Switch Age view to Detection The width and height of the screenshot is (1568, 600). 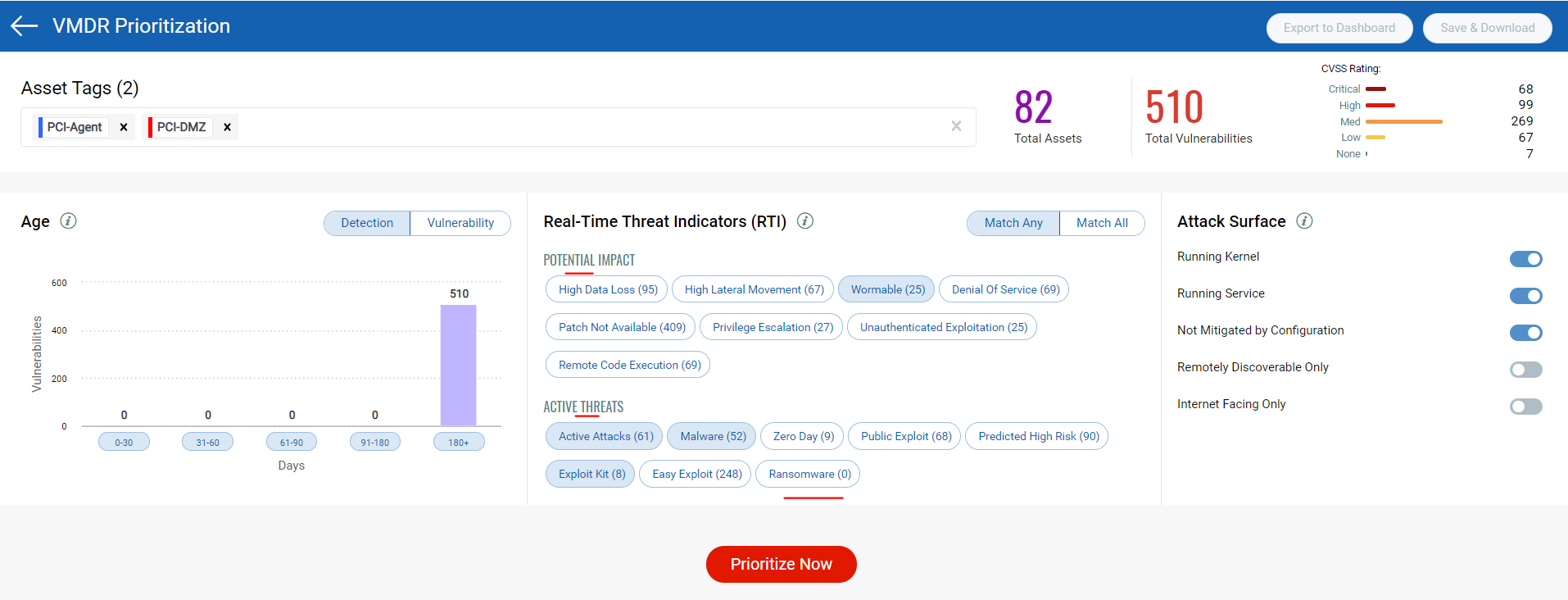coord(367,223)
